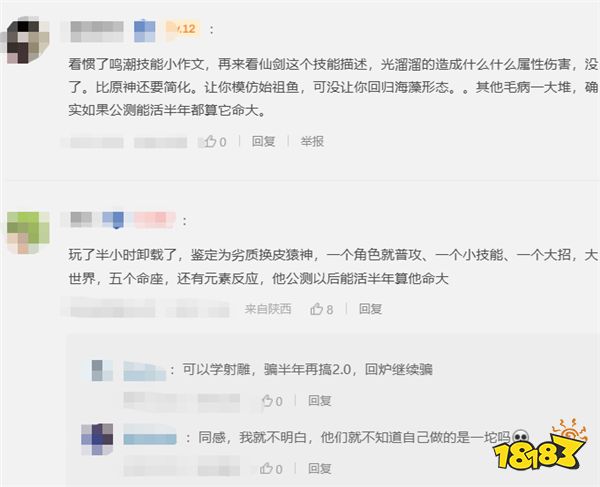Like the 可以学射雕 reply
Image resolution: width=600 pixels, height=487 pixels.
pos(272,401)
